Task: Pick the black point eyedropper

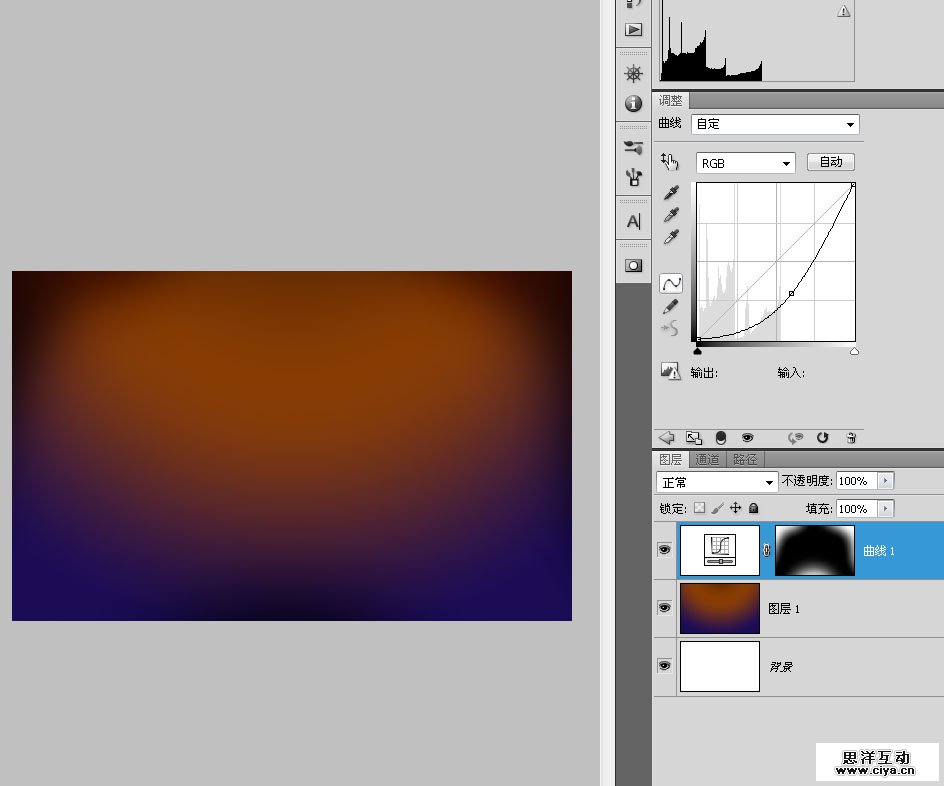Action: (x=671, y=192)
